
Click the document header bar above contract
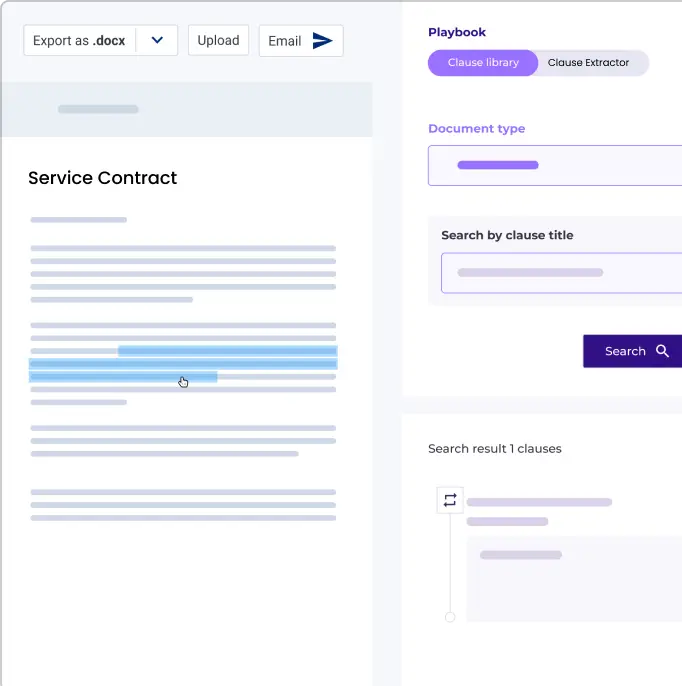pyautogui.click(x=186, y=109)
